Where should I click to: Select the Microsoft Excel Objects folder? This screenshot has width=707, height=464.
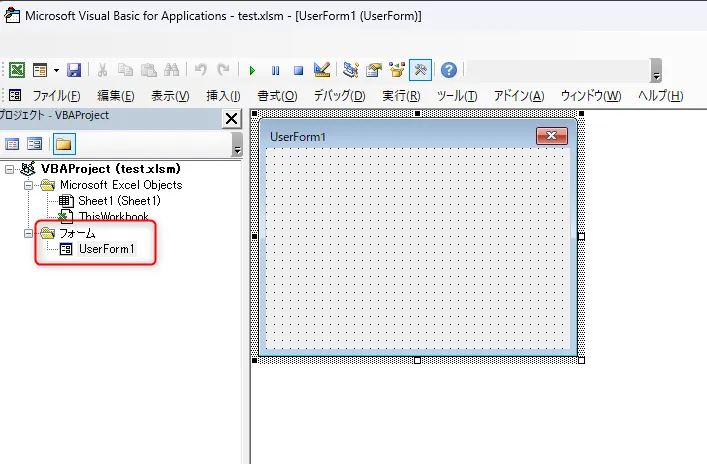(x=121, y=185)
